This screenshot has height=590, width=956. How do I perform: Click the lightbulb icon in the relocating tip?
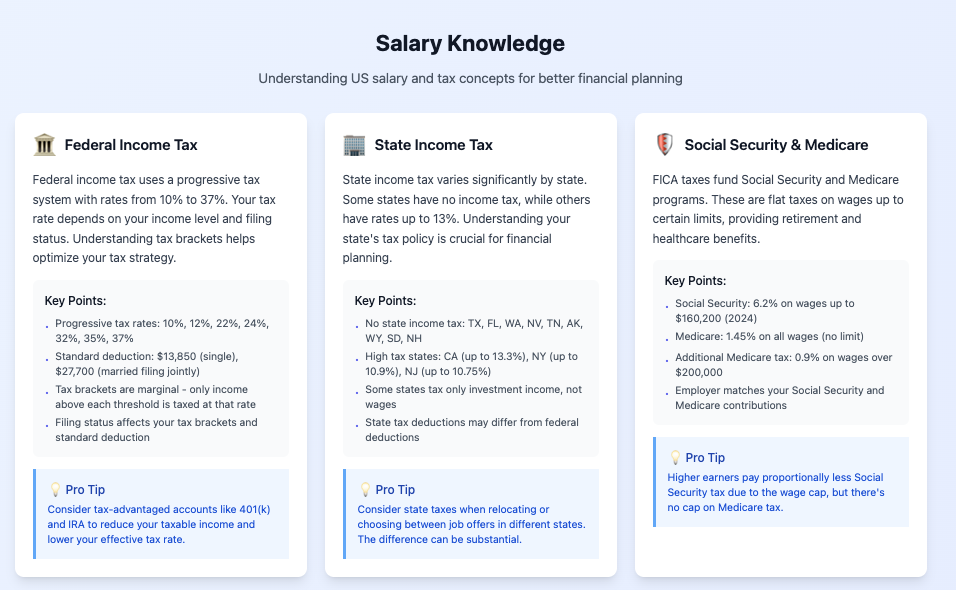(366, 490)
